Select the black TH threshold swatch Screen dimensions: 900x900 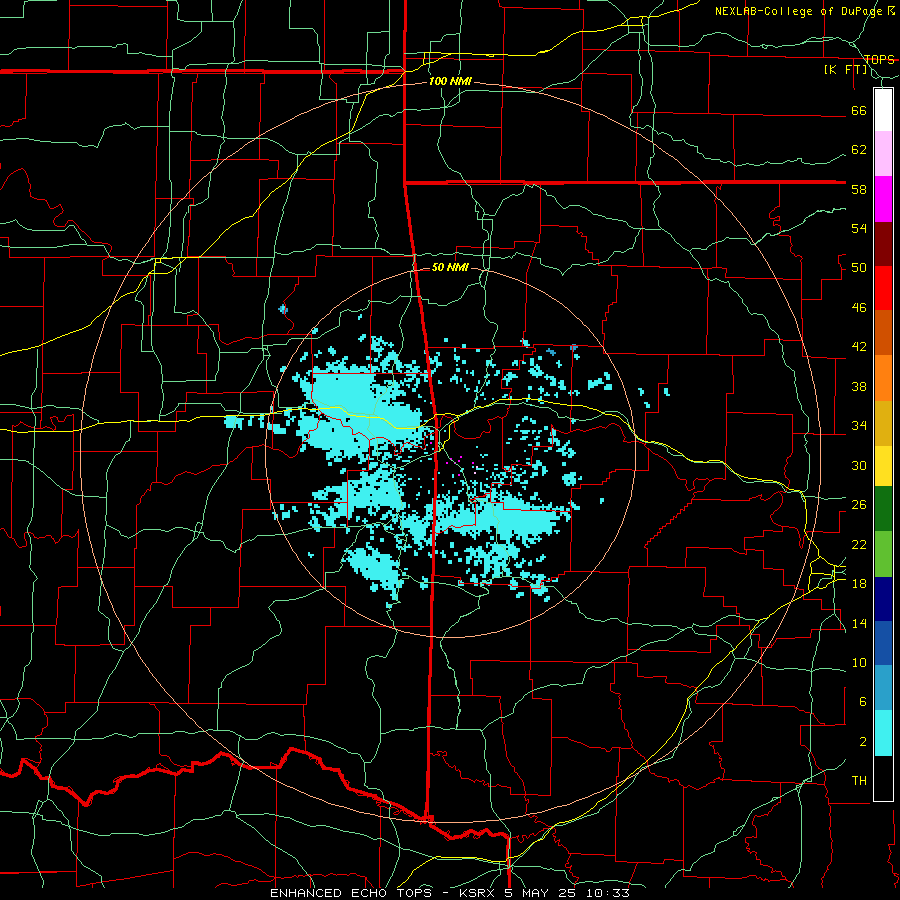[883, 778]
